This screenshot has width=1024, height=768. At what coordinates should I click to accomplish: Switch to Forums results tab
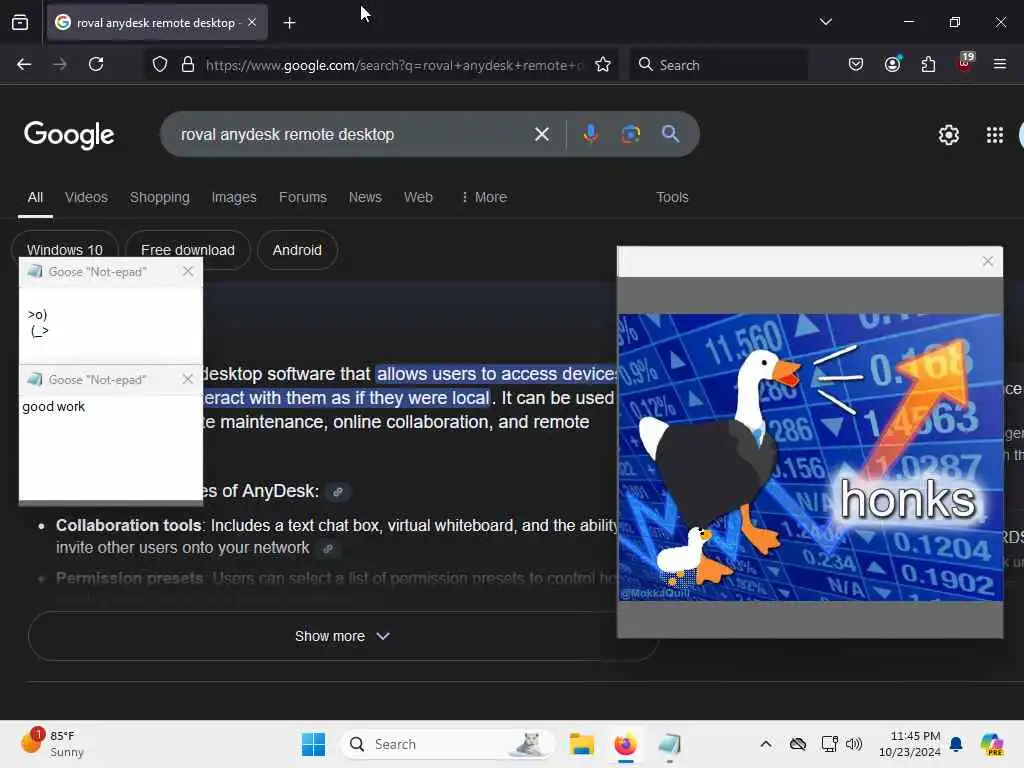click(302, 197)
